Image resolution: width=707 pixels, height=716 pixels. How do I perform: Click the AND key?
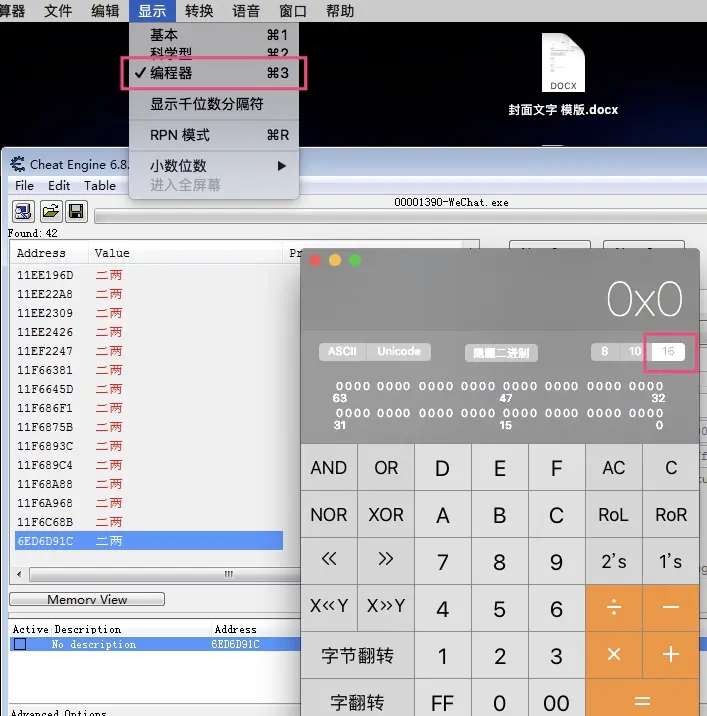(x=329, y=468)
